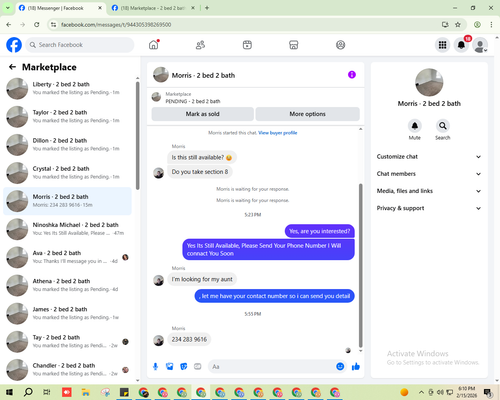Click the chat messages scrollbar thumb

[360, 265]
